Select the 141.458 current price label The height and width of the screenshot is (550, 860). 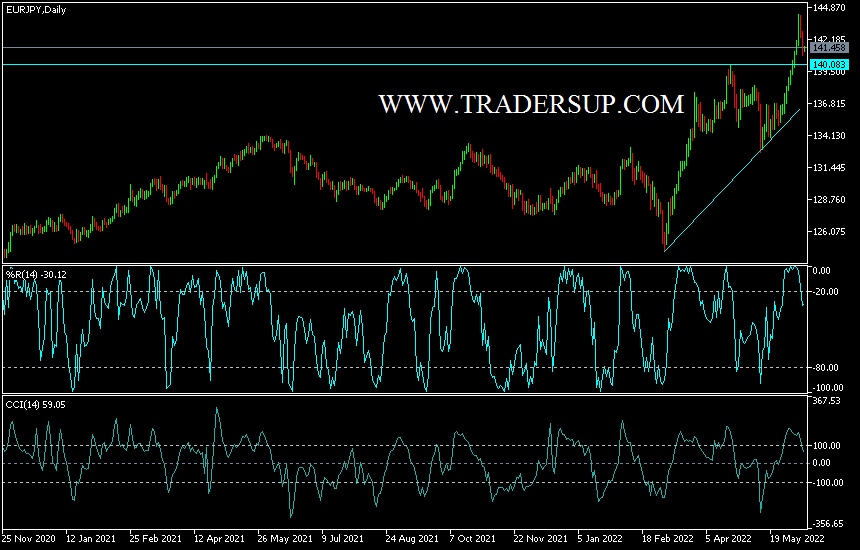click(x=829, y=48)
